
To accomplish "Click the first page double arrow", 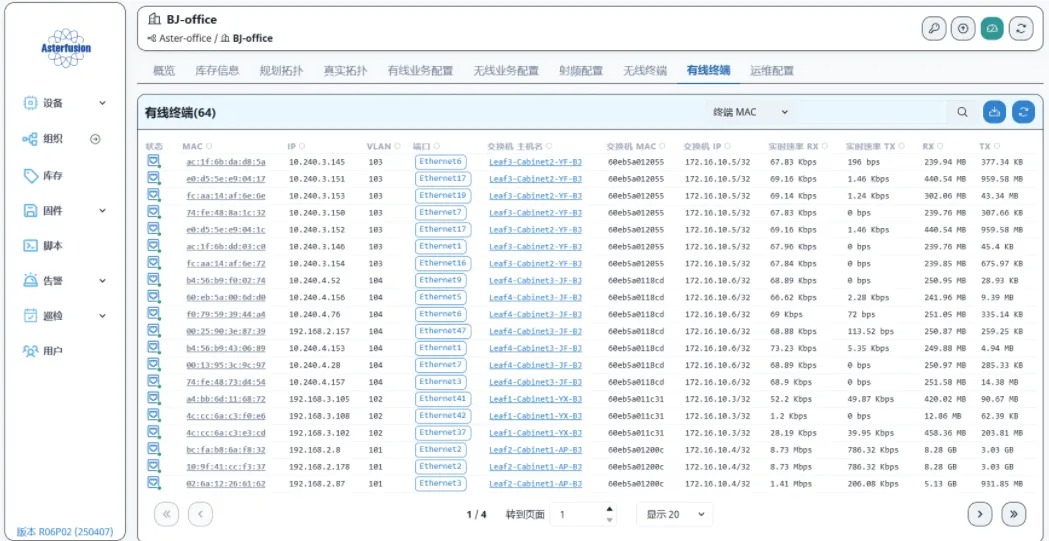I will tap(167, 514).
